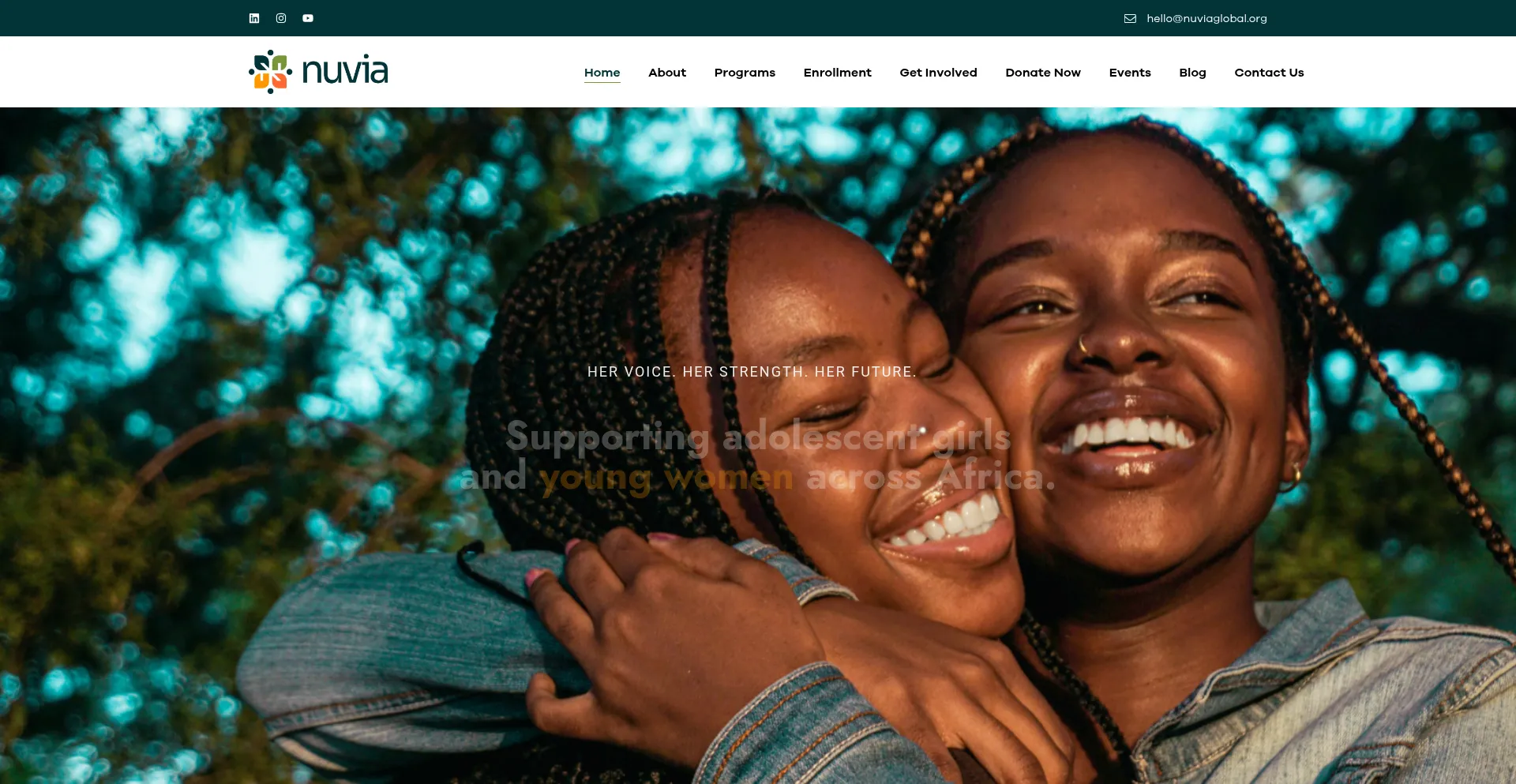Click the nuvia wordmark text
The width and height of the screenshot is (1516, 784).
pyautogui.click(x=345, y=71)
